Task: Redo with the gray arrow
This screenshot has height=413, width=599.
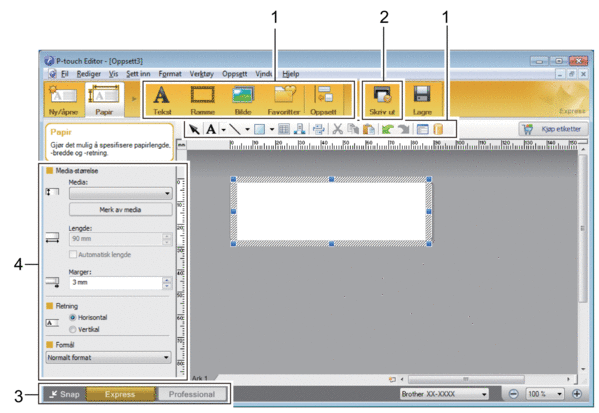Action: coord(403,130)
